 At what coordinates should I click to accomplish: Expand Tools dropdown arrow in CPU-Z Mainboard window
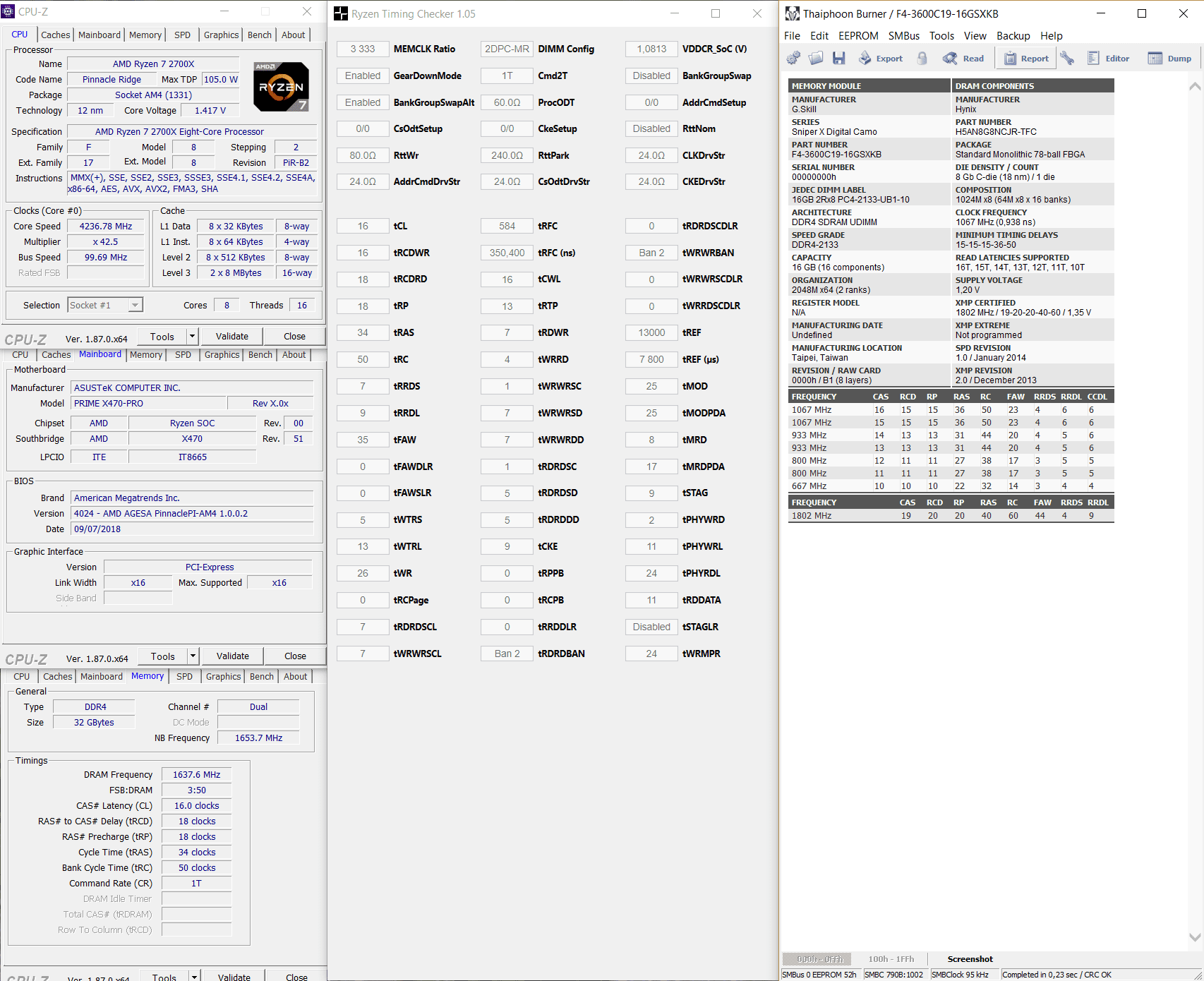tap(193, 656)
